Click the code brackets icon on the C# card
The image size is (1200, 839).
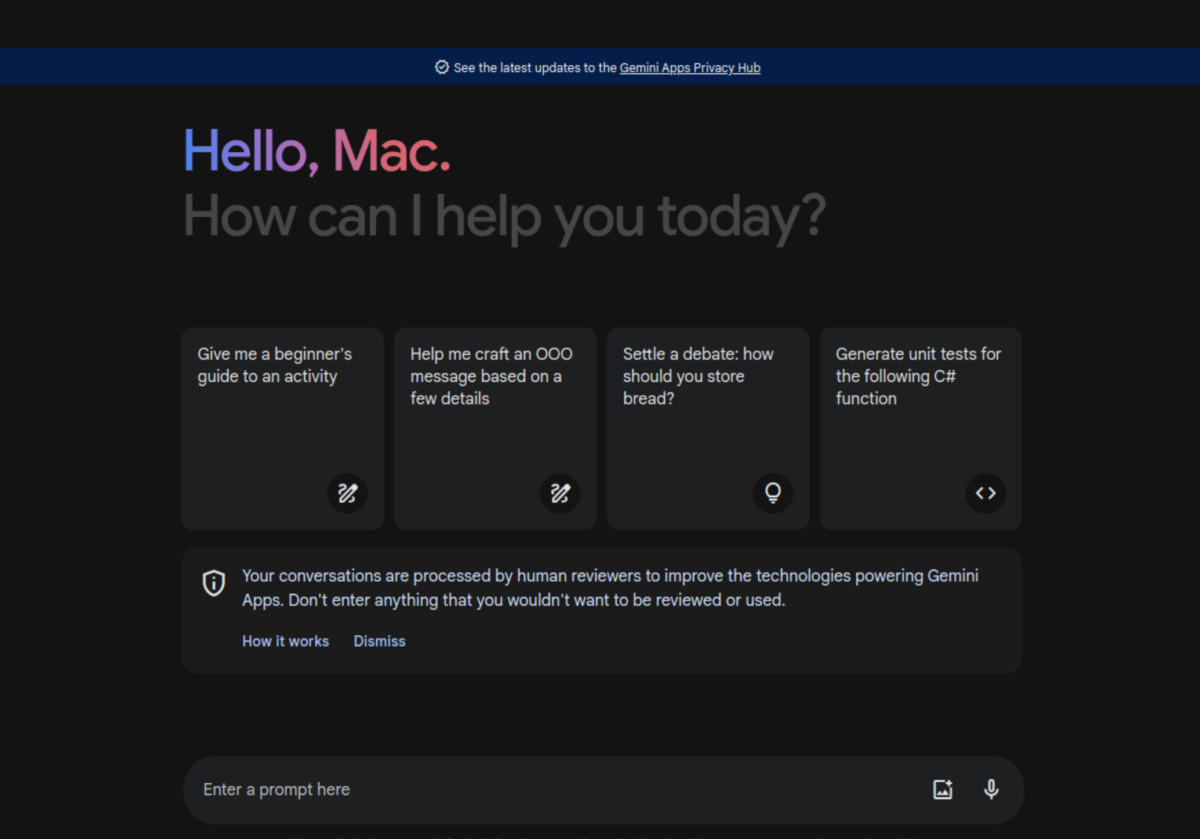coord(986,493)
